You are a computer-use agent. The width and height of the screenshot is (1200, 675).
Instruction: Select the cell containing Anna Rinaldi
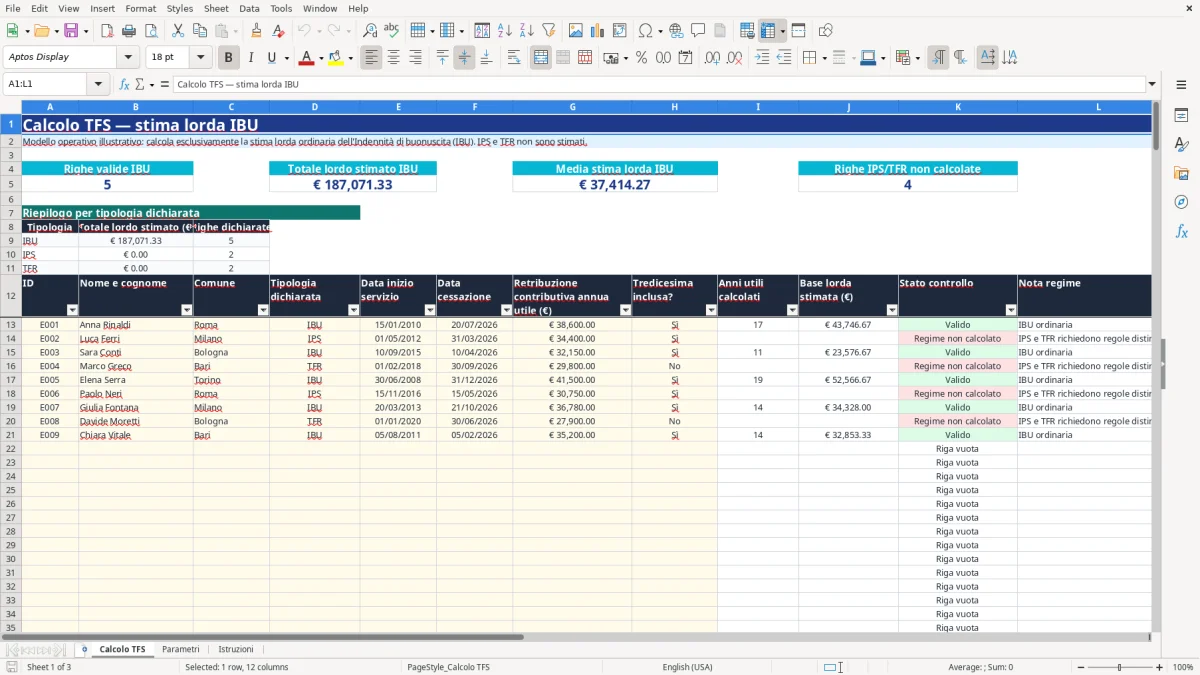coord(136,325)
